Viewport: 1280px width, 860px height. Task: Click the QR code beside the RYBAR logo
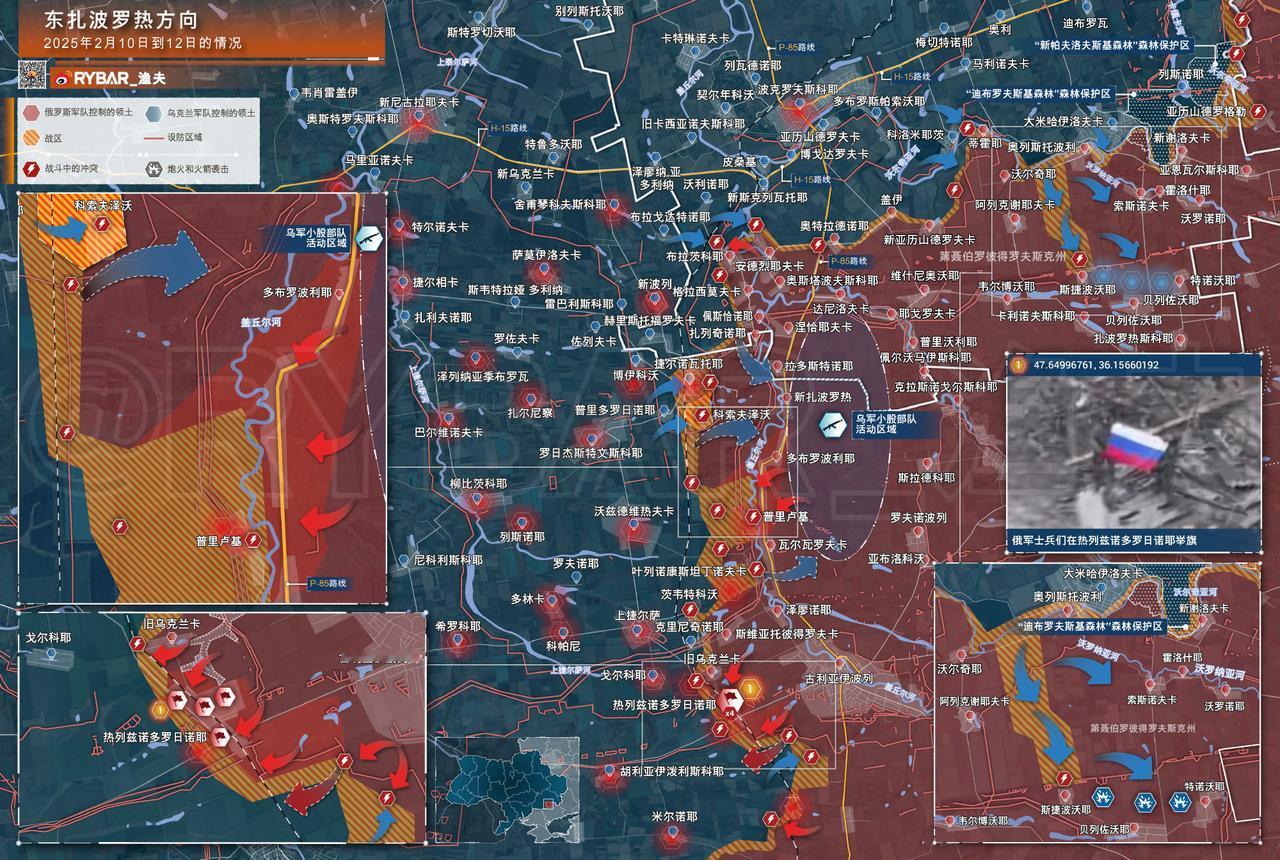pyautogui.click(x=31, y=76)
